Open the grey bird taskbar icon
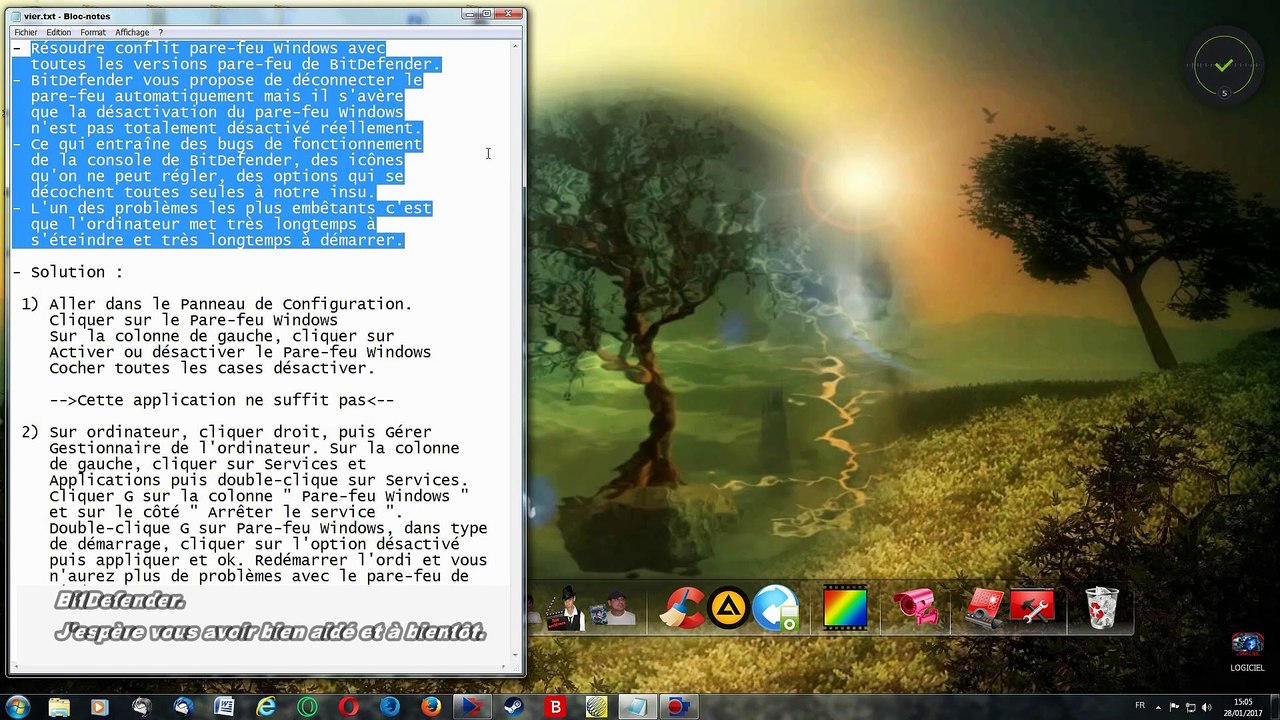The height and width of the screenshot is (720, 1280). point(141,707)
